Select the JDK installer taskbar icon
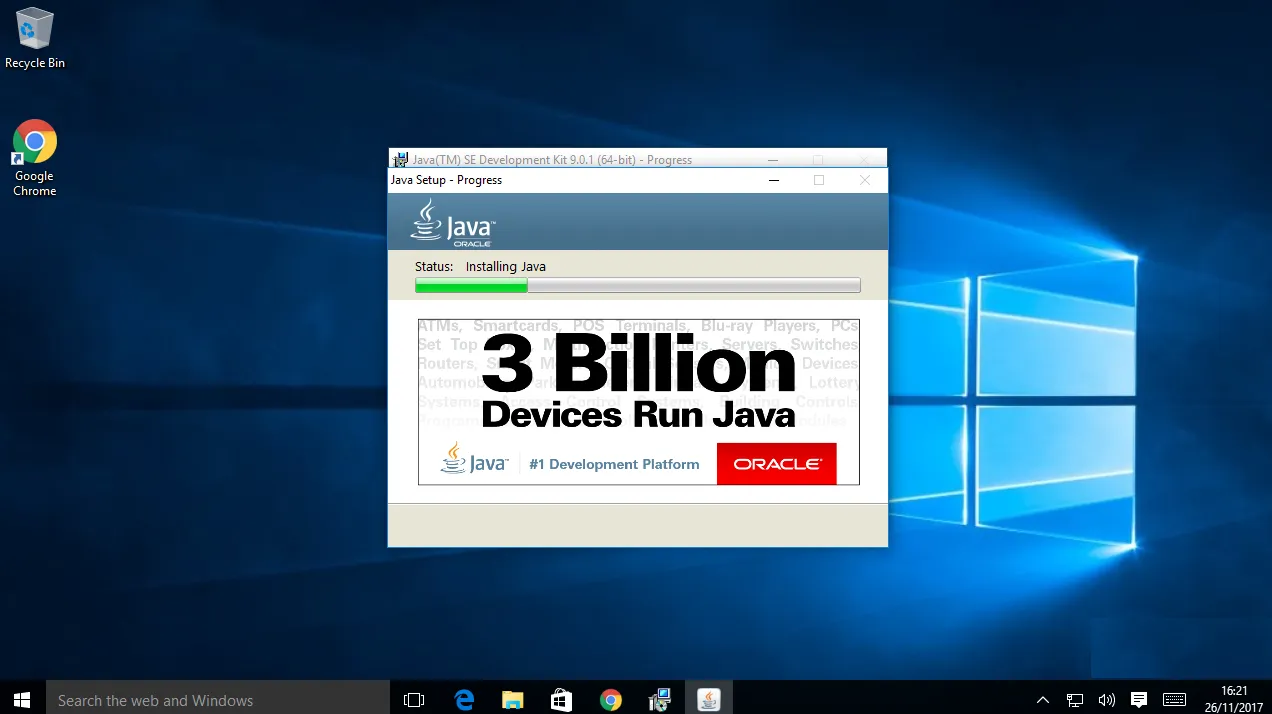Viewport: 1272px width, 714px height. pos(660,700)
